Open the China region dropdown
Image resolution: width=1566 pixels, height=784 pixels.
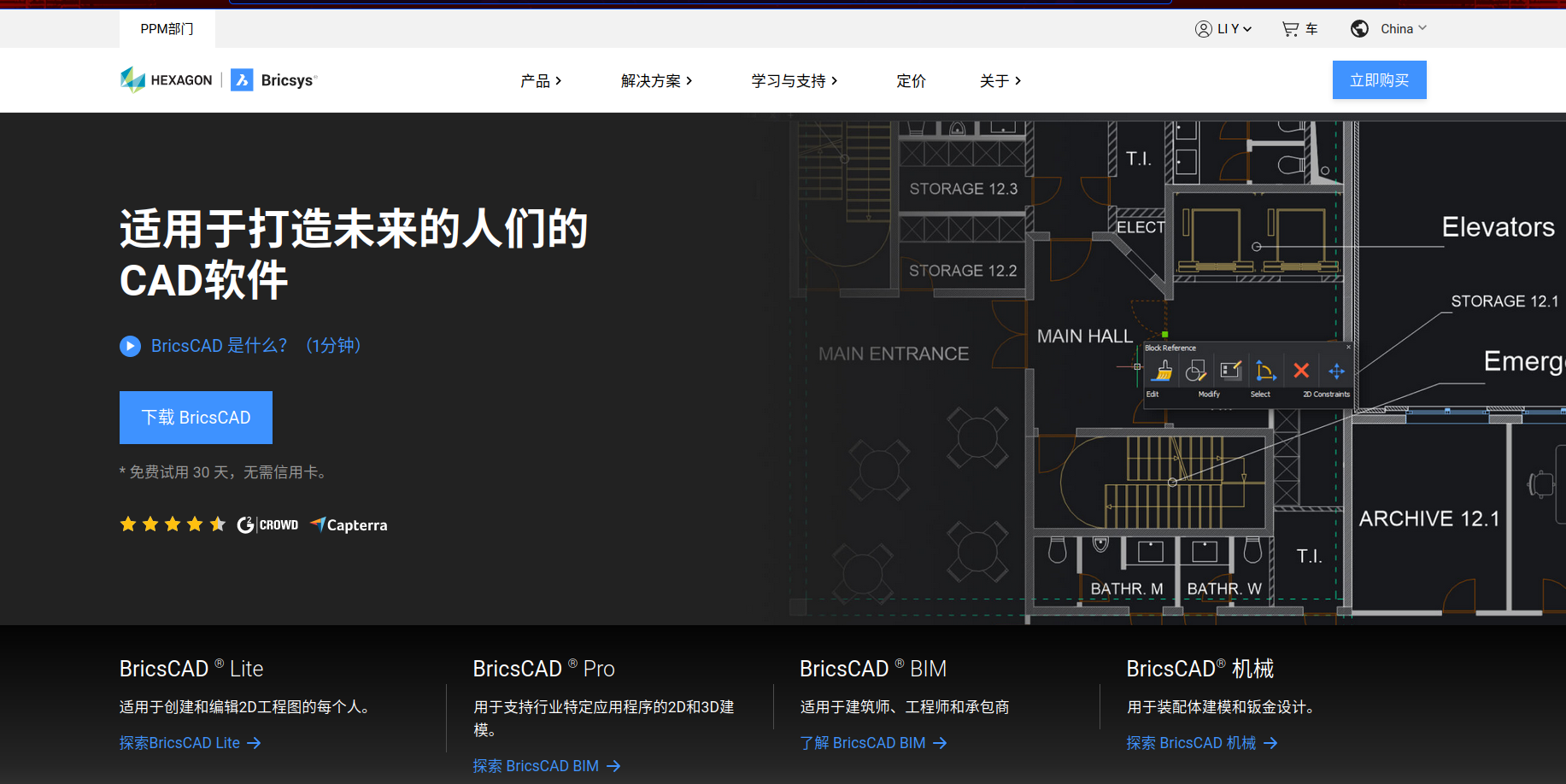1404,29
